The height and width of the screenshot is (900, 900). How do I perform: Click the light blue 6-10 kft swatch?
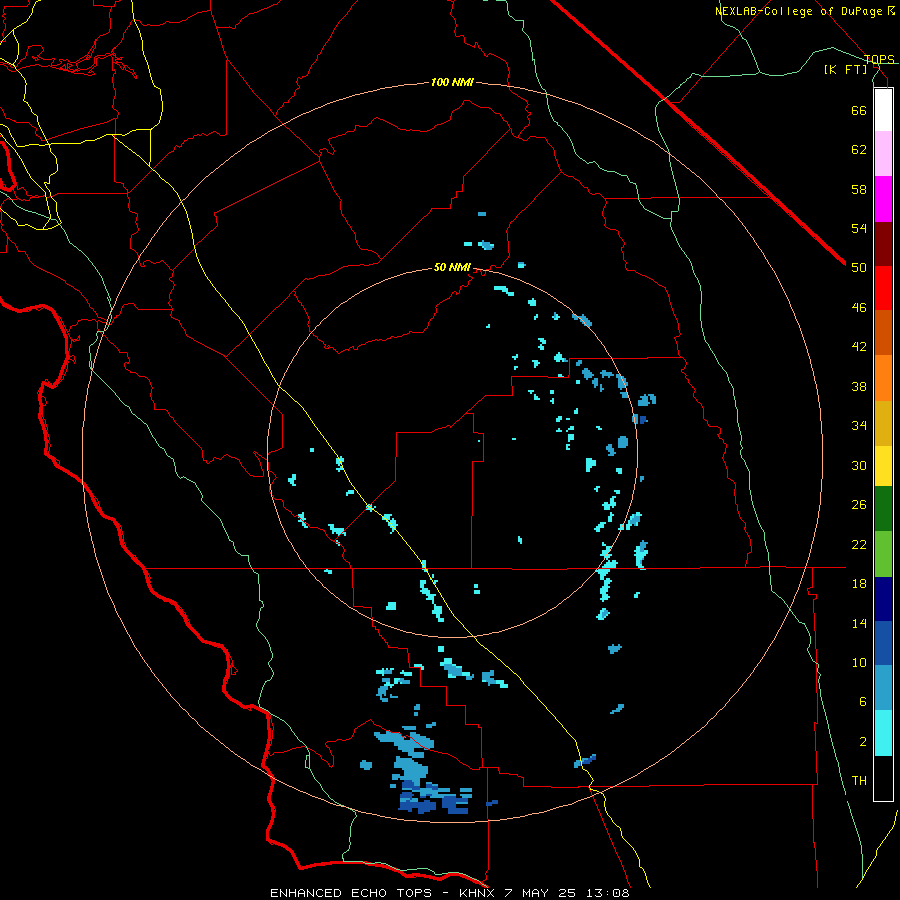coord(883,688)
